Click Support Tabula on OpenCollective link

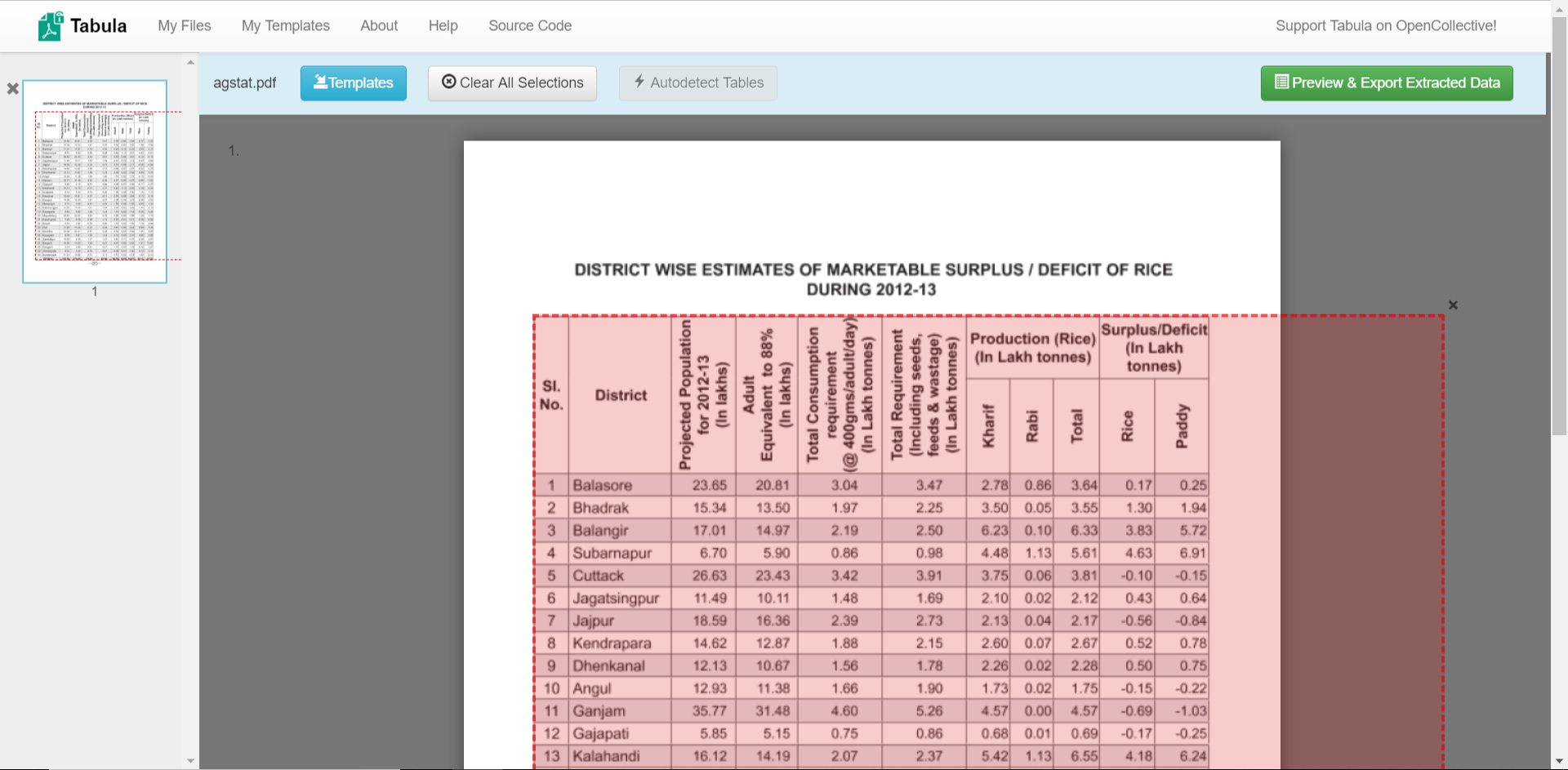1385,26
